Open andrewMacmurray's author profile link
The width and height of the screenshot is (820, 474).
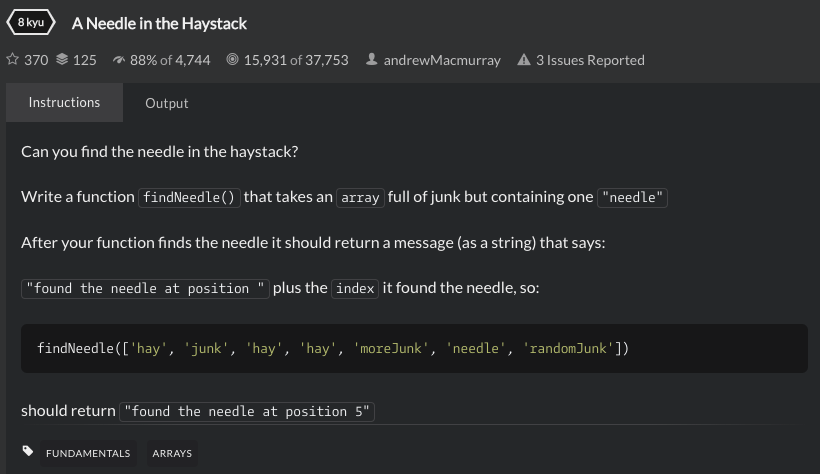click(x=442, y=60)
